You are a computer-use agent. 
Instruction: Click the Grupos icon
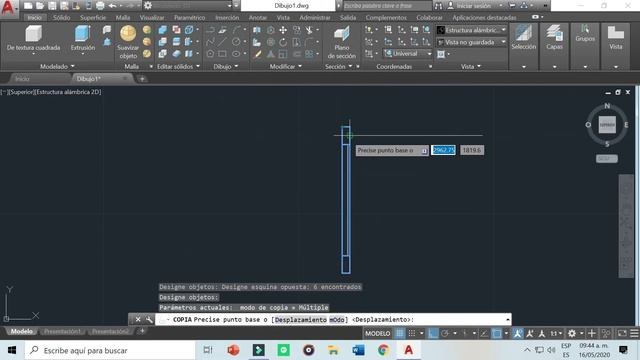[585, 33]
